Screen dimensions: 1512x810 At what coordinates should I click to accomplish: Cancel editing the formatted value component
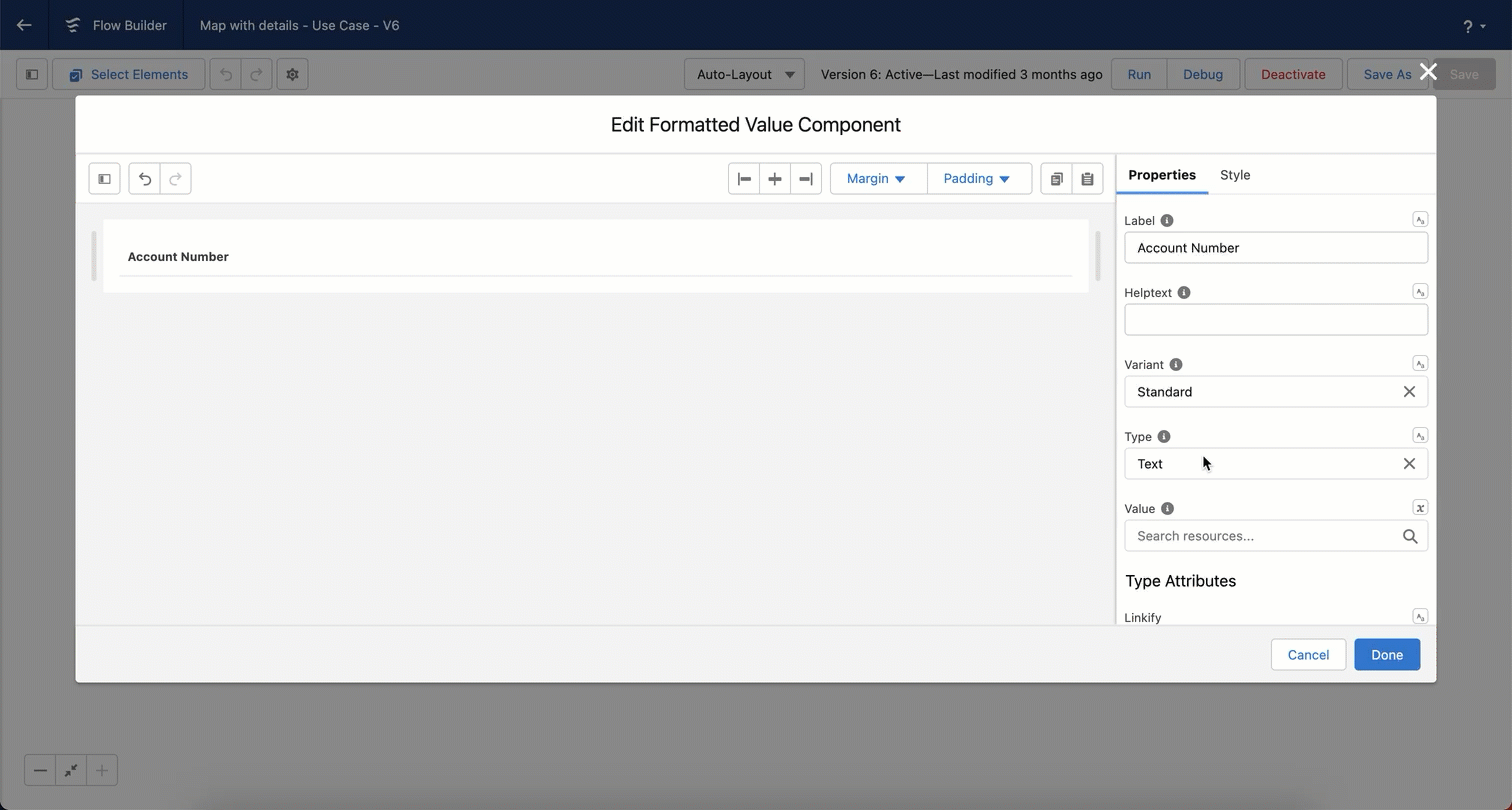(x=1307, y=655)
